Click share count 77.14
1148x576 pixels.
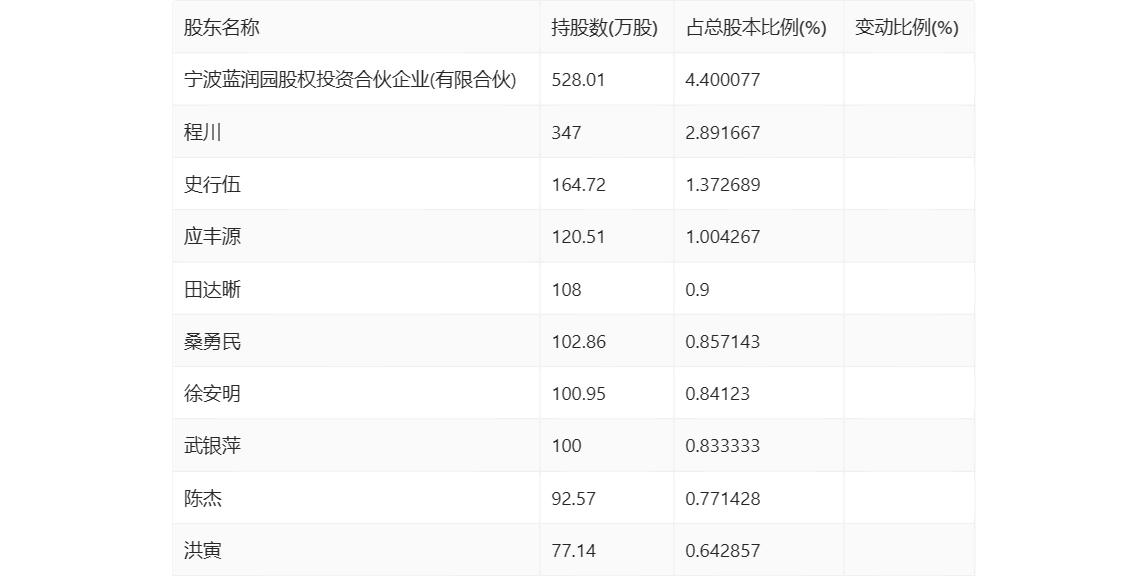(x=574, y=550)
